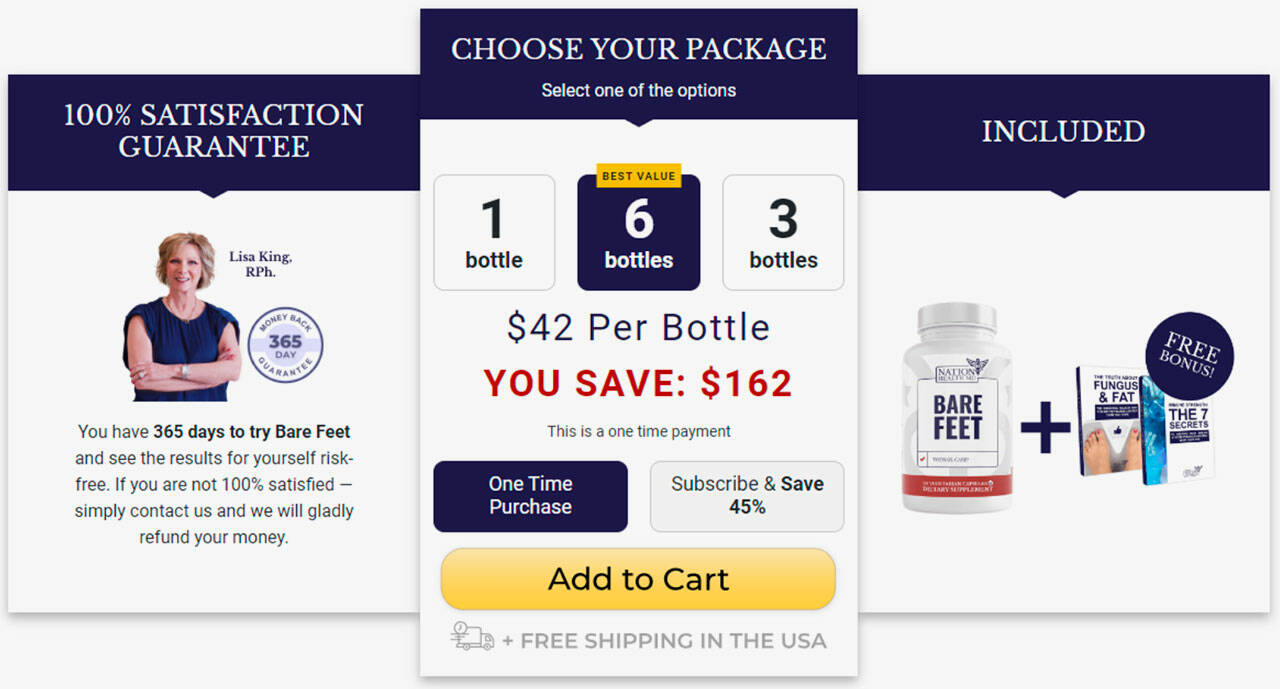
Task: Click the Included section header
Action: click(x=1063, y=131)
